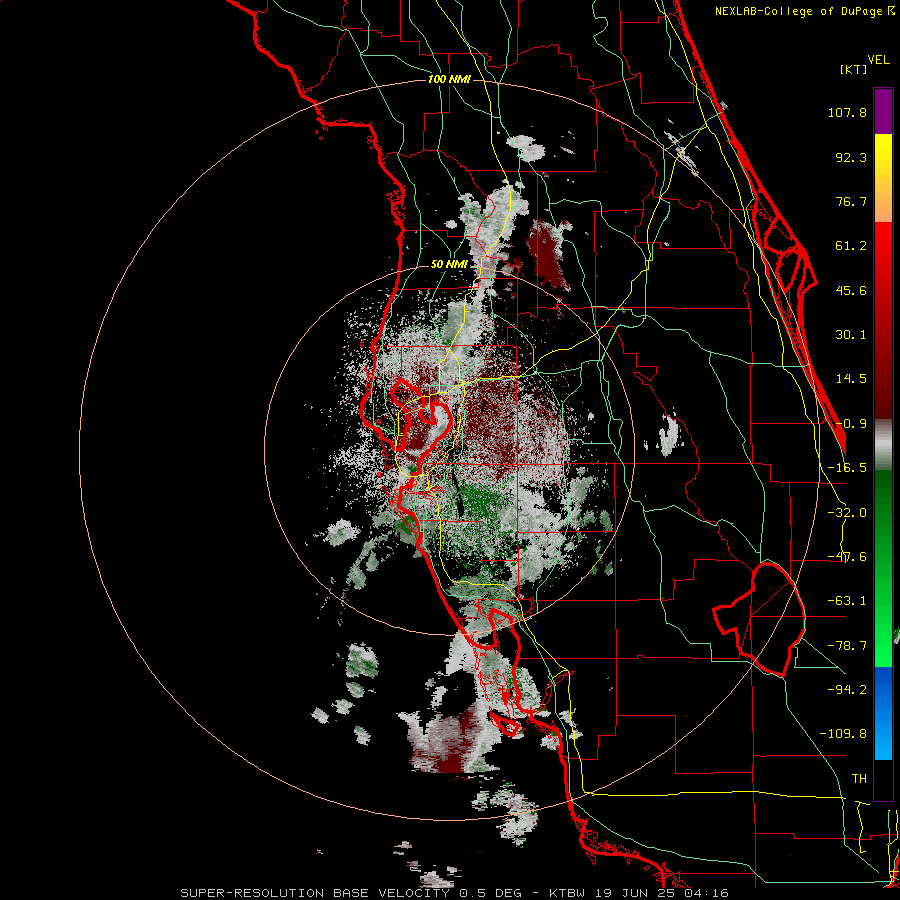Select the 92.3 velocity scale value
900x900 pixels.
851,157
